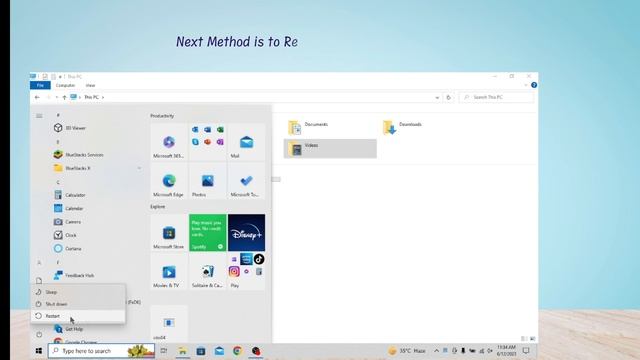Click the Power button in Start menu
The width and height of the screenshot is (640, 360).
[39, 335]
